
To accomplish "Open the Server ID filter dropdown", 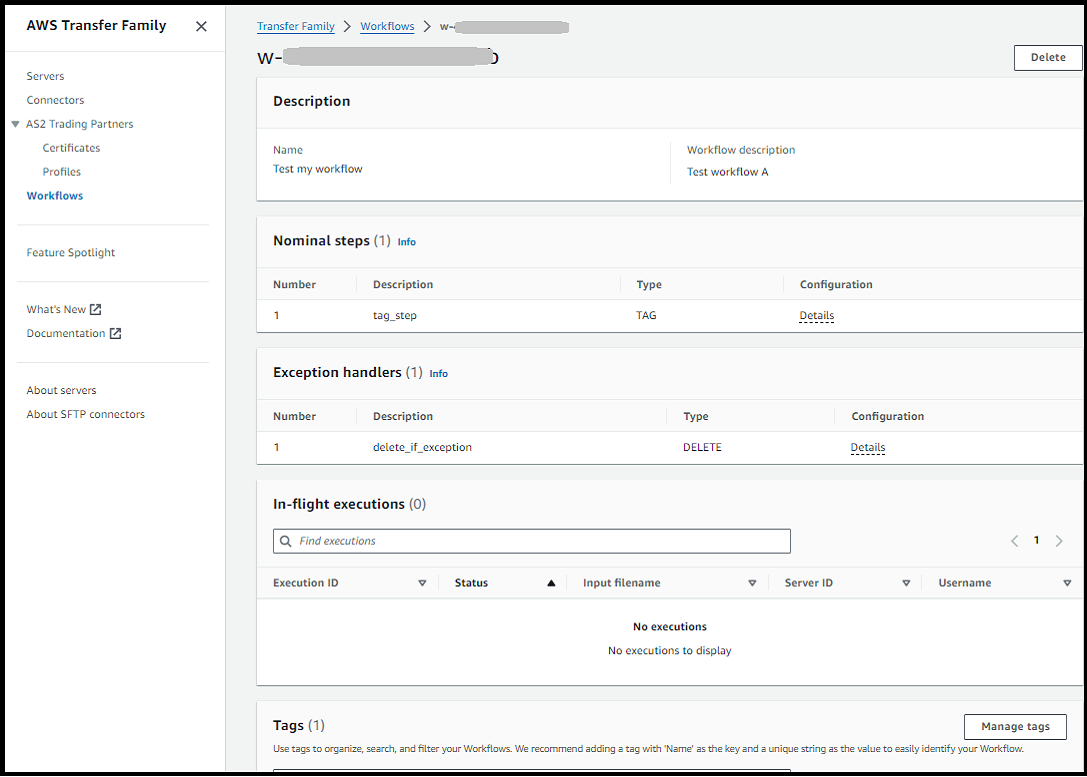I will (x=906, y=582).
